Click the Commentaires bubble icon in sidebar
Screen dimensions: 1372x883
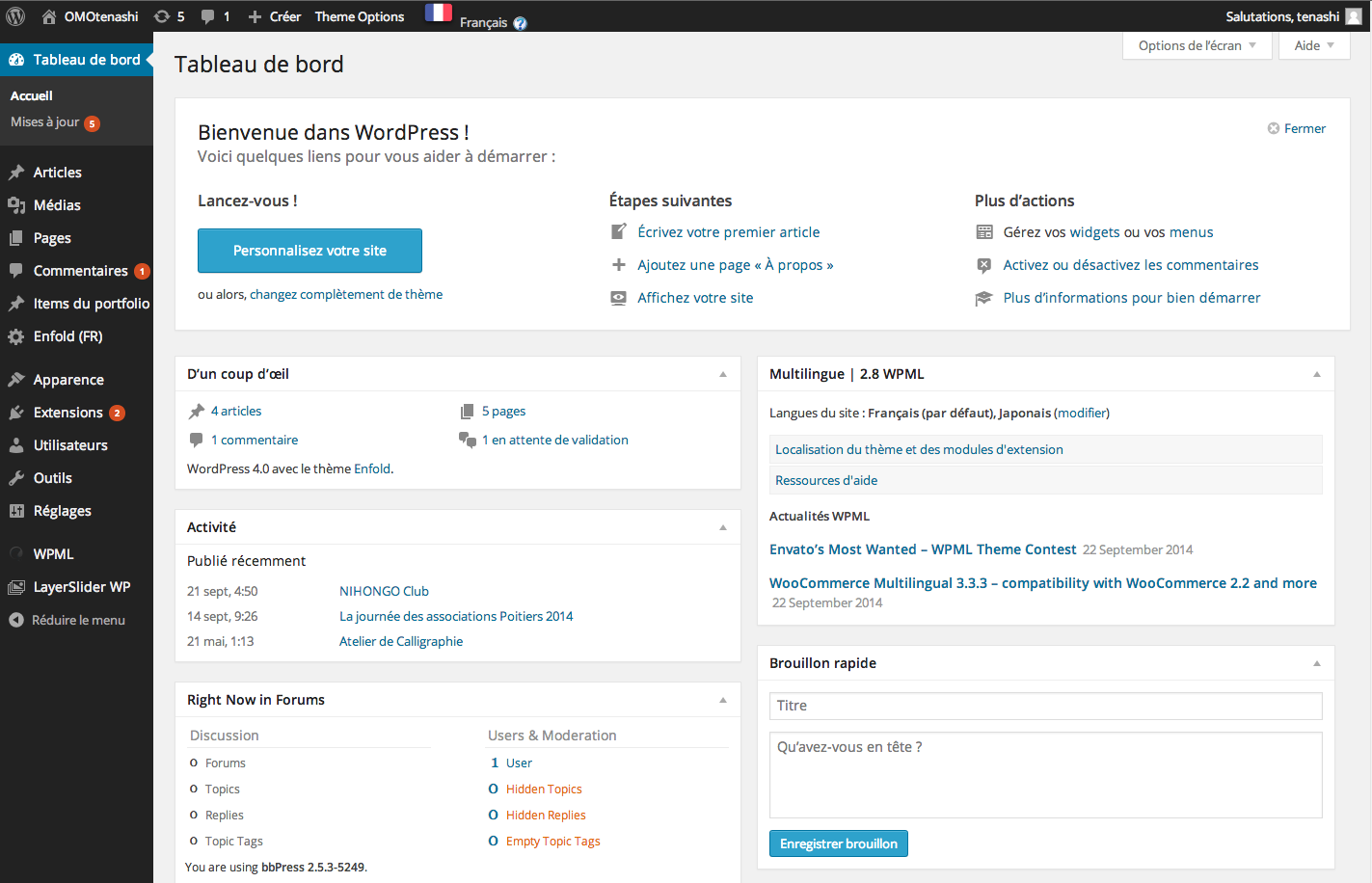coord(16,271)
